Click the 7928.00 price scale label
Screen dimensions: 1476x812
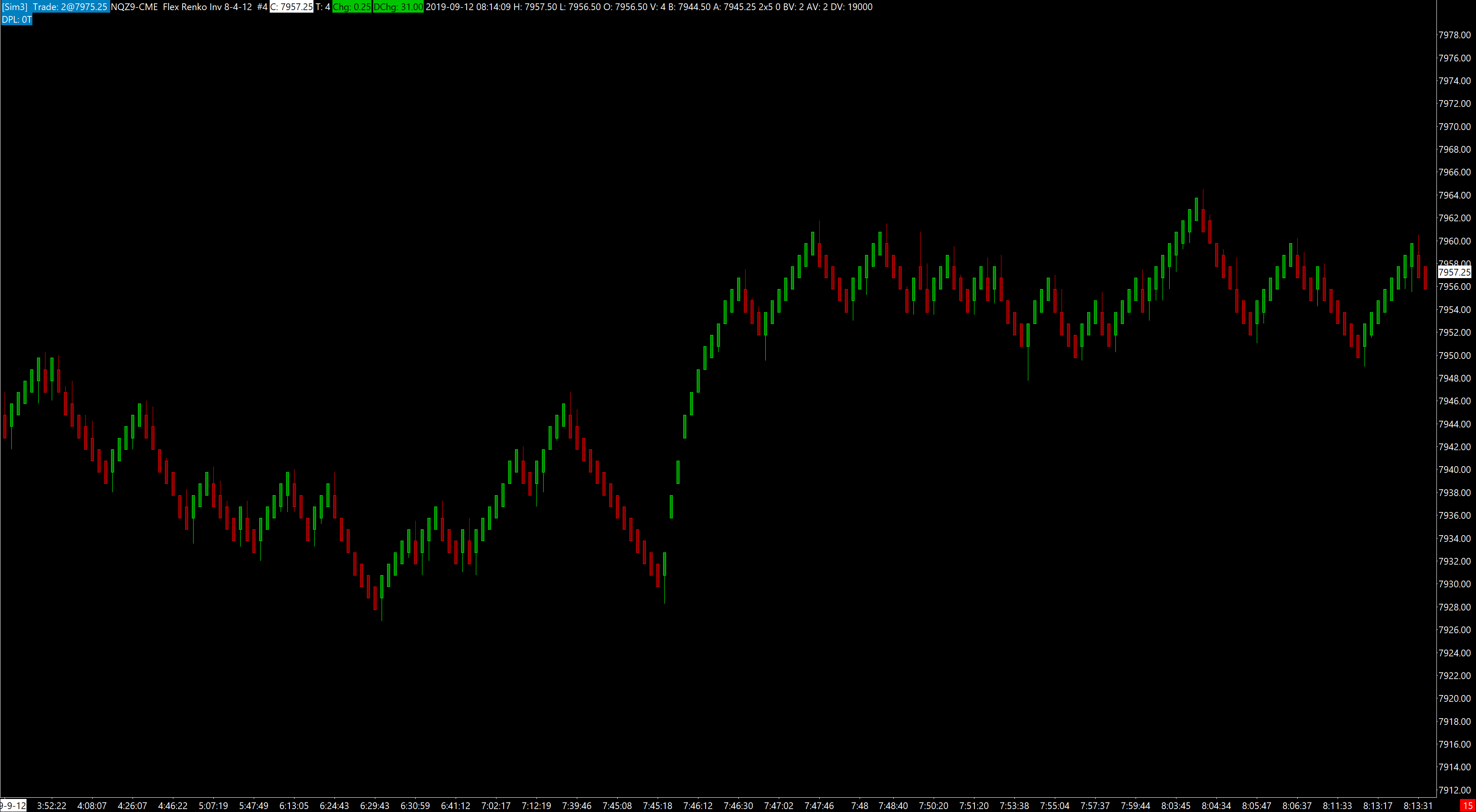[1454, 607]
